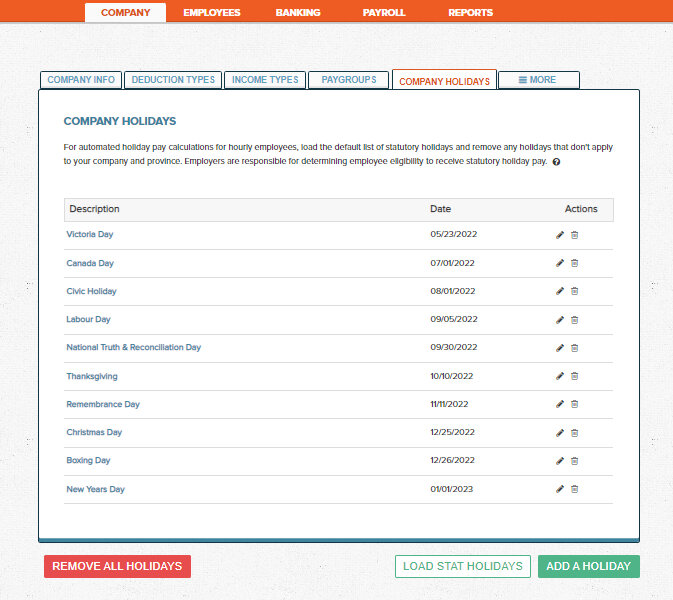
Task: Switch to the Company Info tab
Action: (81, 80)
